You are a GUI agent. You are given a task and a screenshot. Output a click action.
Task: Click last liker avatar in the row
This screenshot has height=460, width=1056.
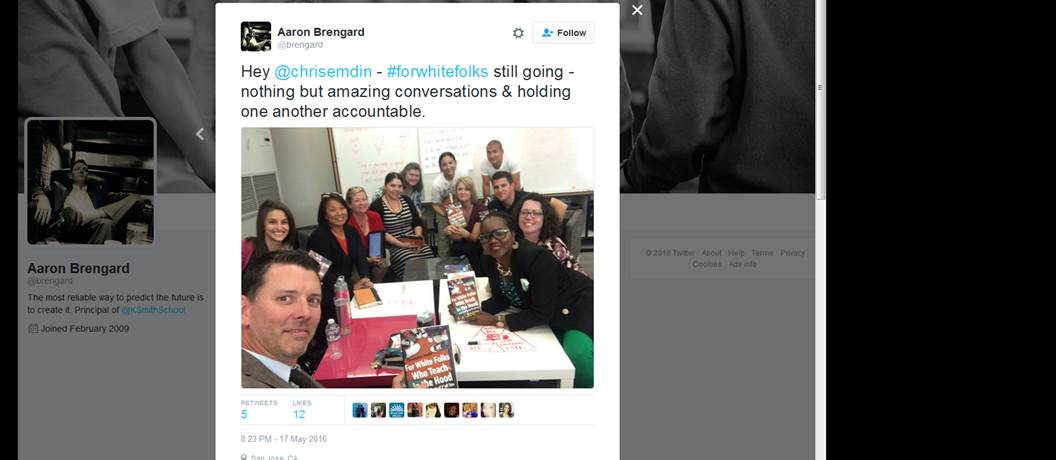506,410
